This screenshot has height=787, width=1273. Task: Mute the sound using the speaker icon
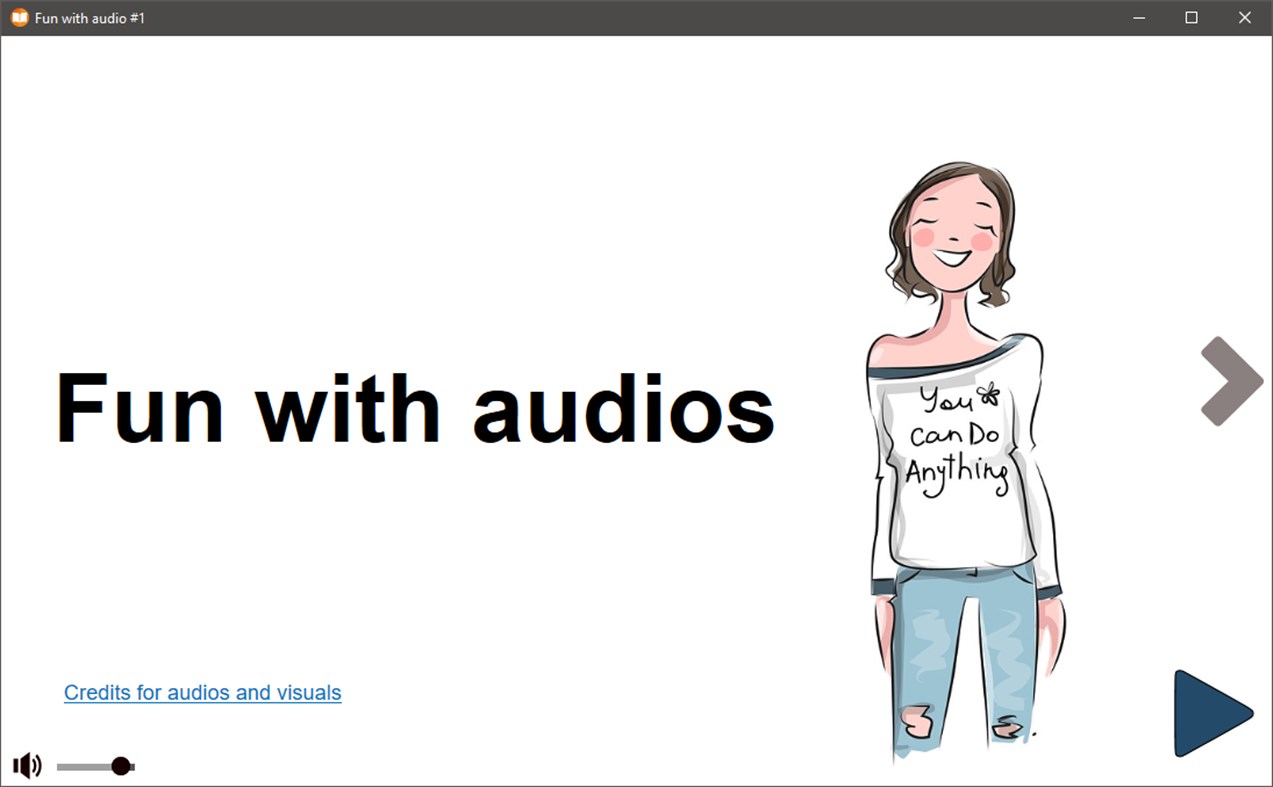(27, 766)
